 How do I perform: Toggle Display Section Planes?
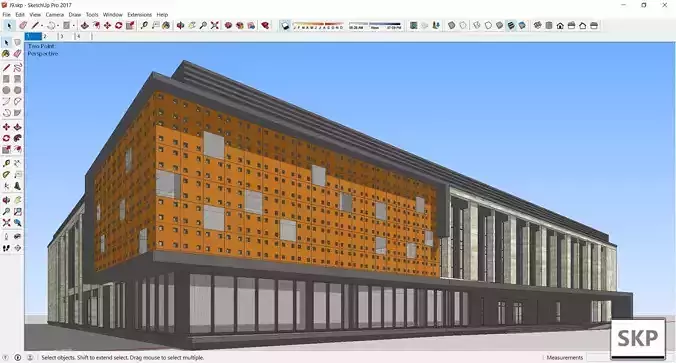(425, 25)
